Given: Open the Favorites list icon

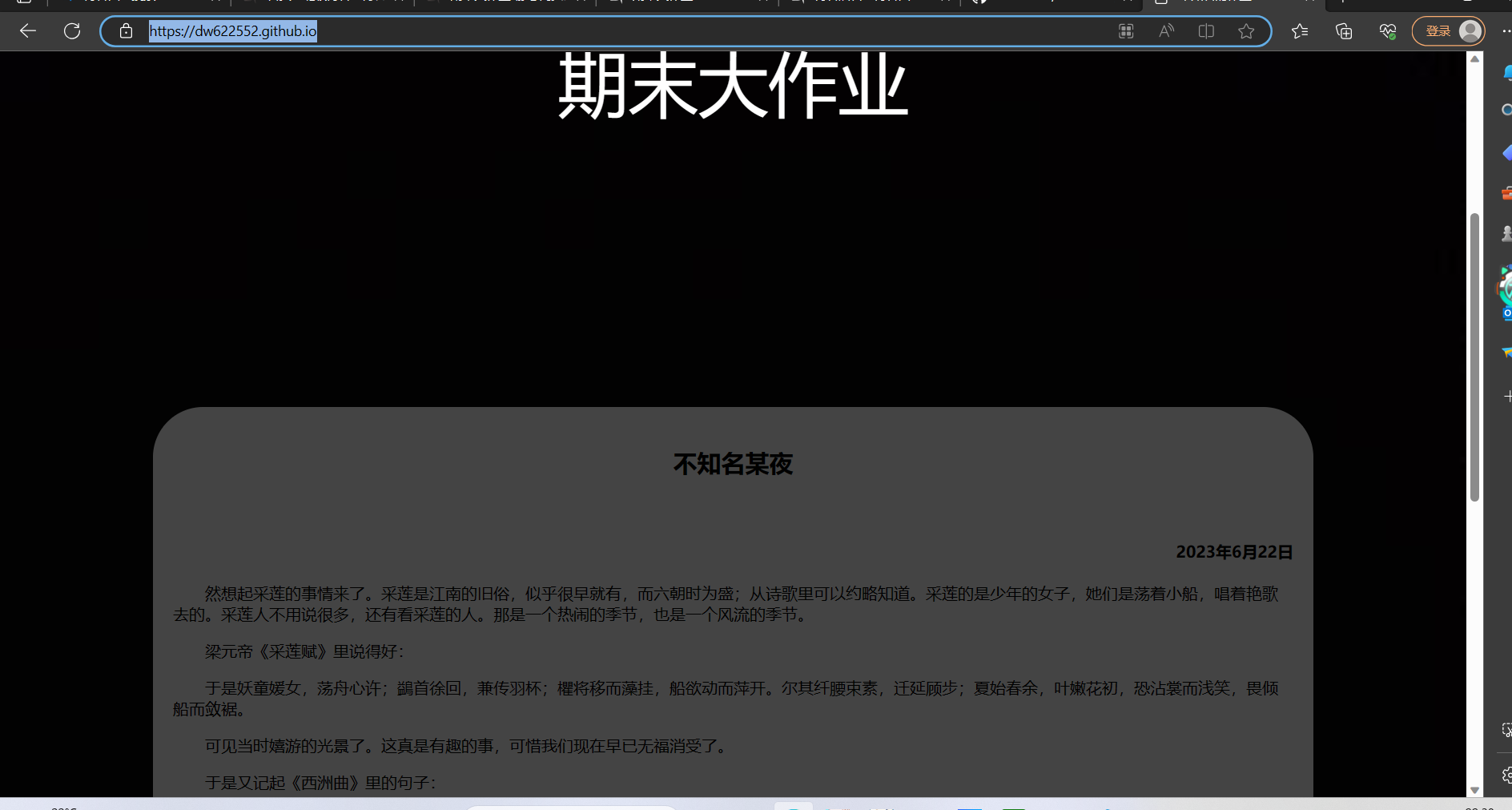Looking at the screenshot, I should tap(1300, 31).
